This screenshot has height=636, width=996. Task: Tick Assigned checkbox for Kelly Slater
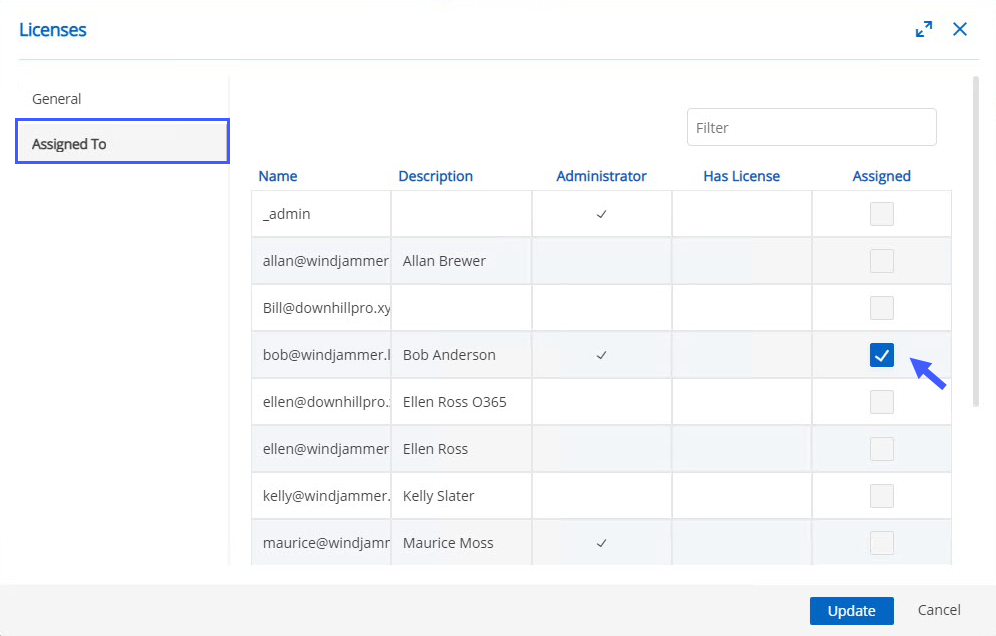point(881,496)
